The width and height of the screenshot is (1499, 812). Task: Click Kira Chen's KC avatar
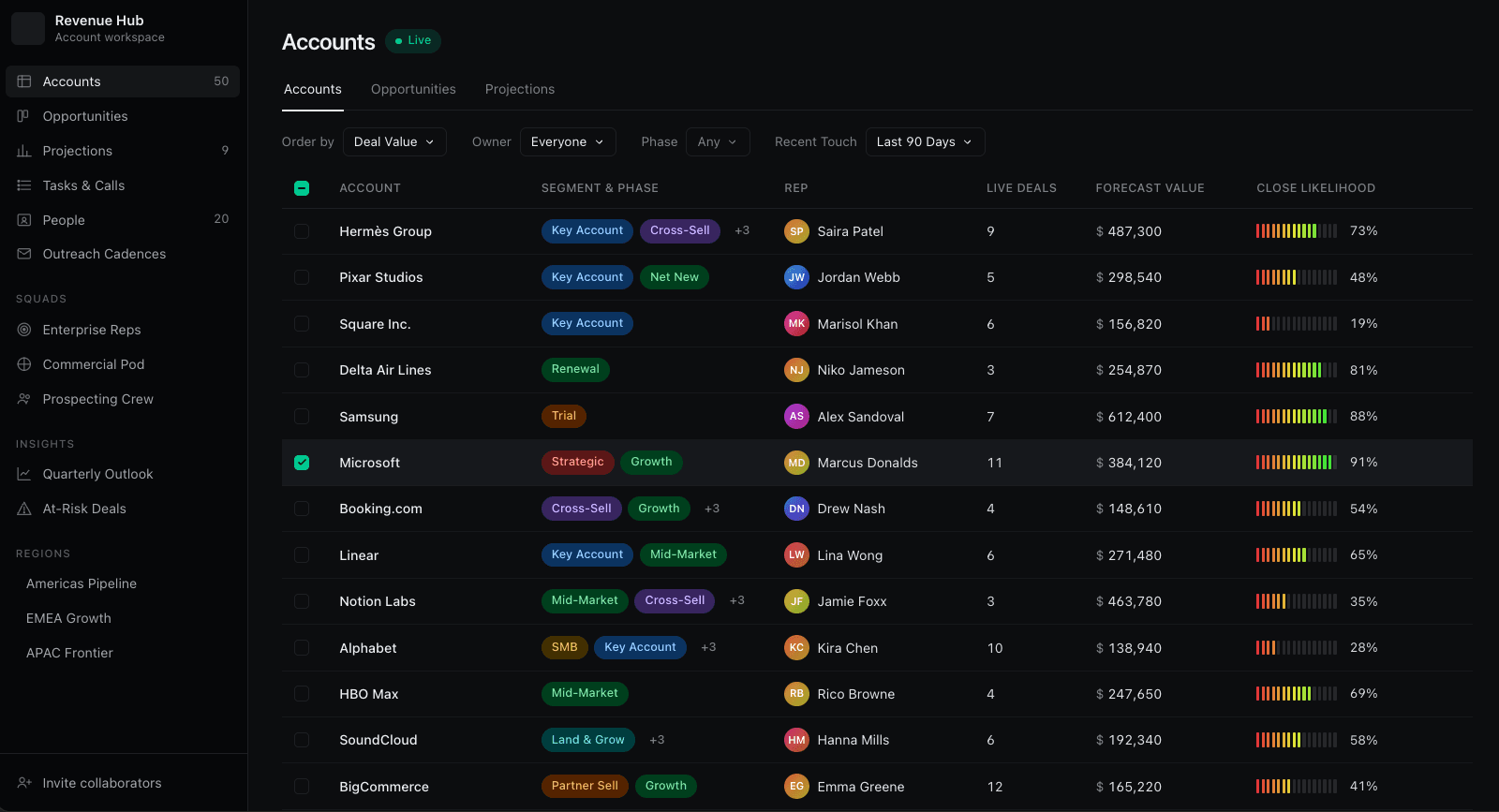click(796, 648)
